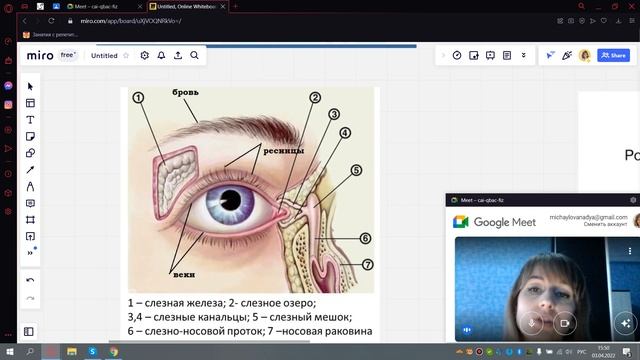This screenshot has height=360, width=640.
Task: Go back in browser history
Action: [x=25, y=20]
